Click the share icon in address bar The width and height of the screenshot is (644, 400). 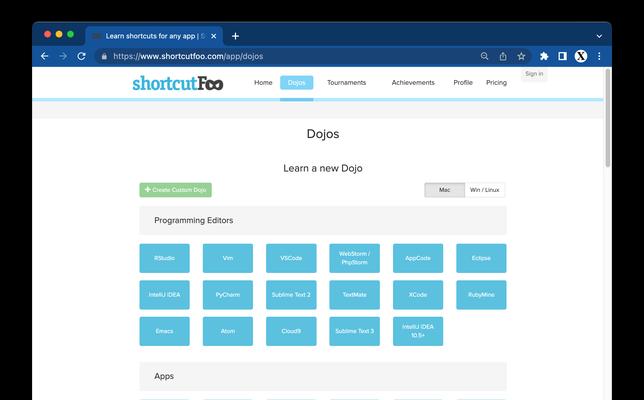point(503,56)
